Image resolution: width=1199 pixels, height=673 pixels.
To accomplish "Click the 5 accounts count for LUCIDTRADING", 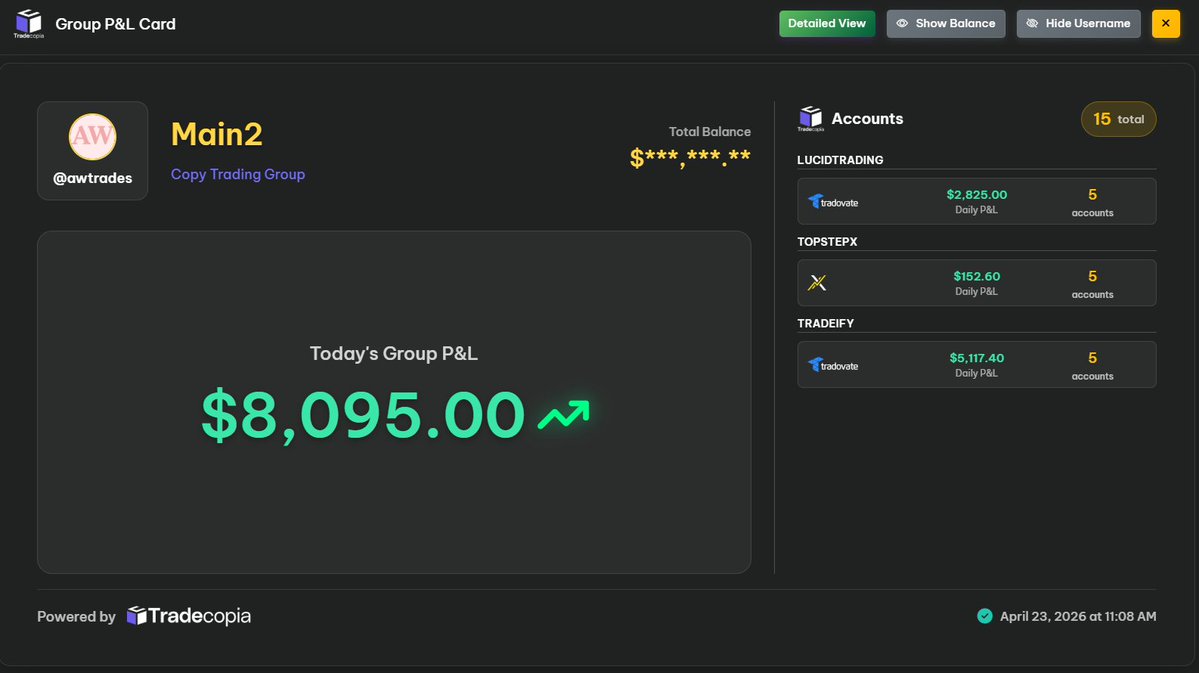I will [1092, 202].
